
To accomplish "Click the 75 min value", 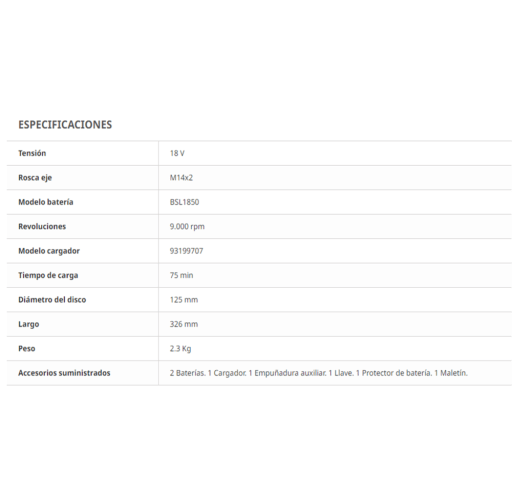I will (x=181, y=275).
